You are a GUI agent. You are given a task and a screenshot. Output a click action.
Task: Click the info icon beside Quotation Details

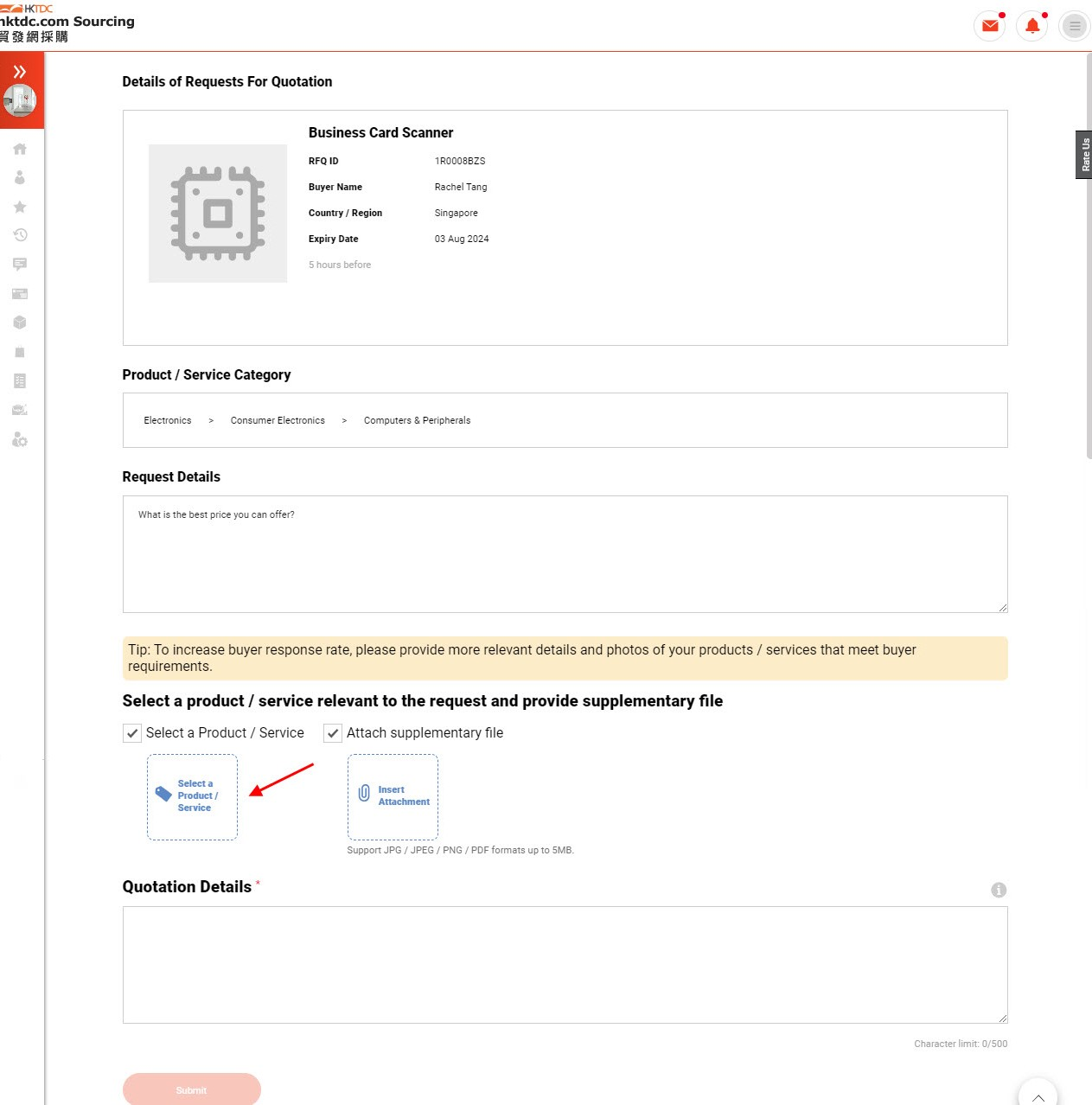coord(999,890)
